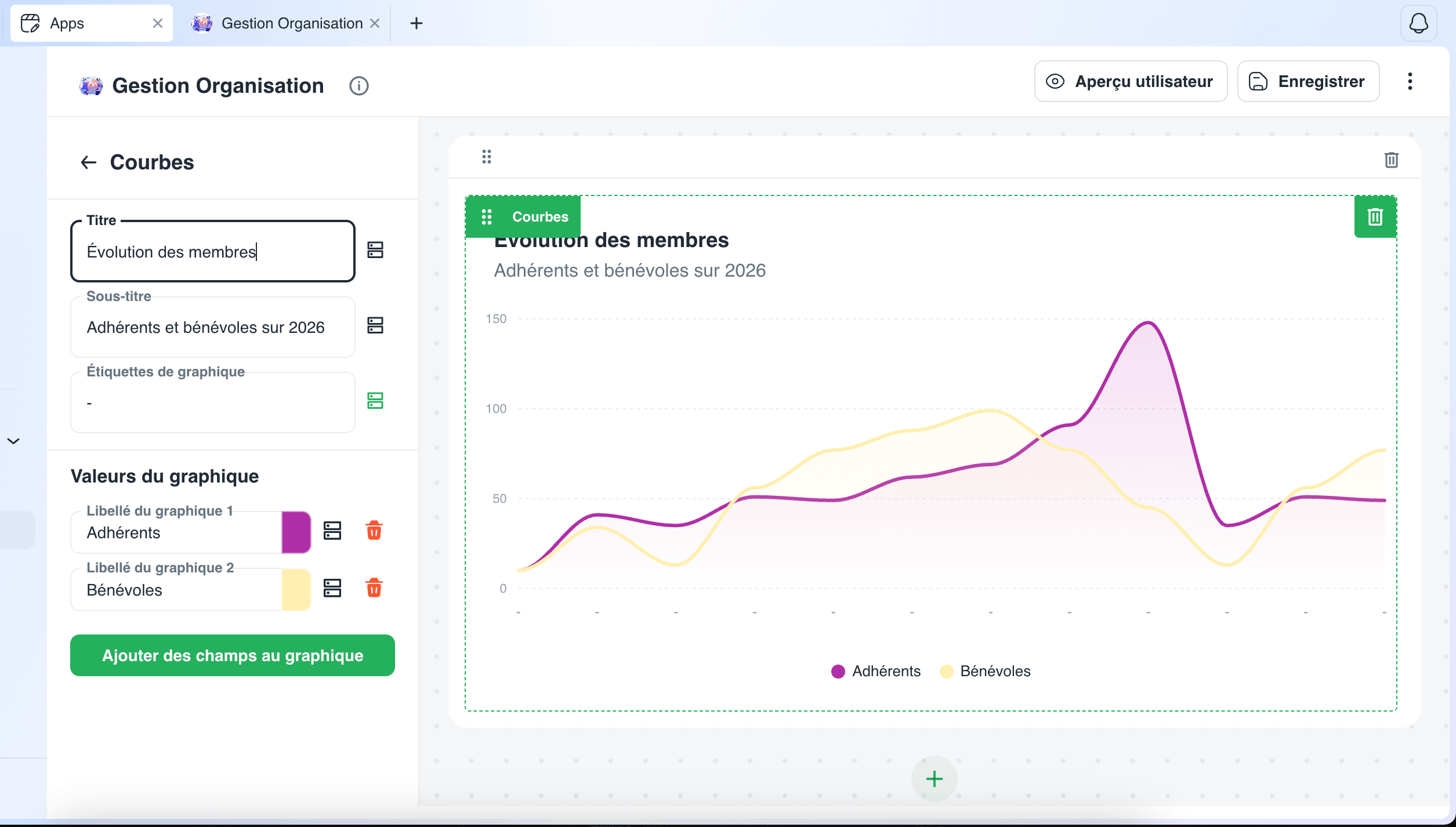The height and width of the screenshot is (827, 1456).
Task: Click the Valeurs du graphique heading
Action: (165, 476)
